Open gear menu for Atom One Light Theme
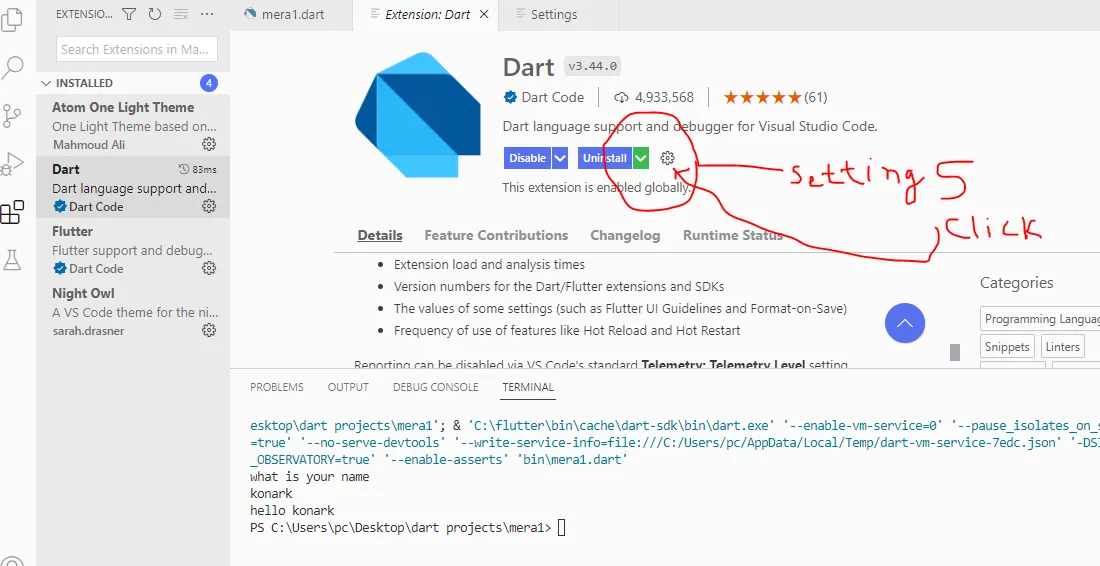Screen dimensions: 1100x566 [209, 144]
